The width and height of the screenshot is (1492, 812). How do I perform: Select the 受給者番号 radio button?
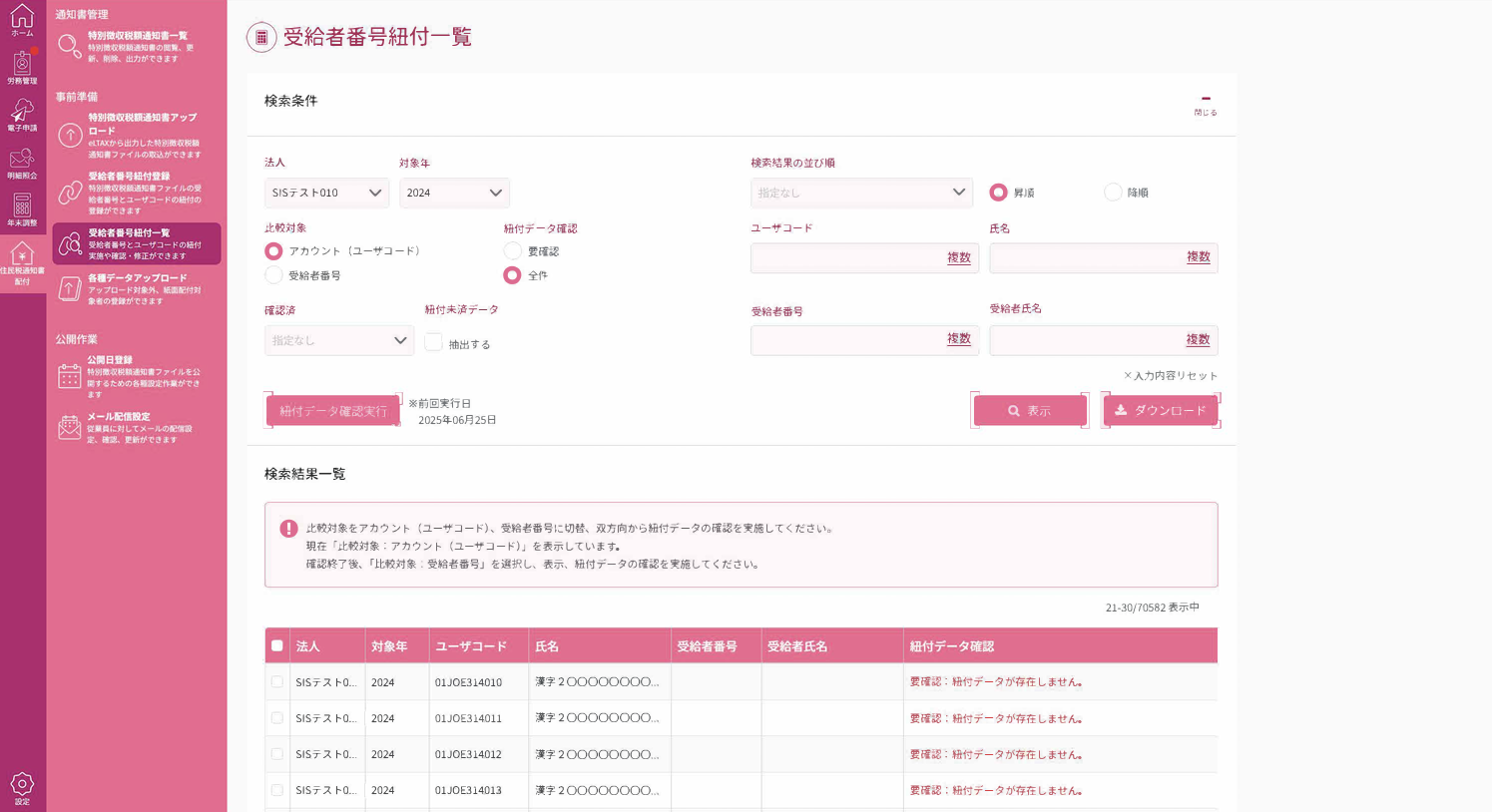273,275
